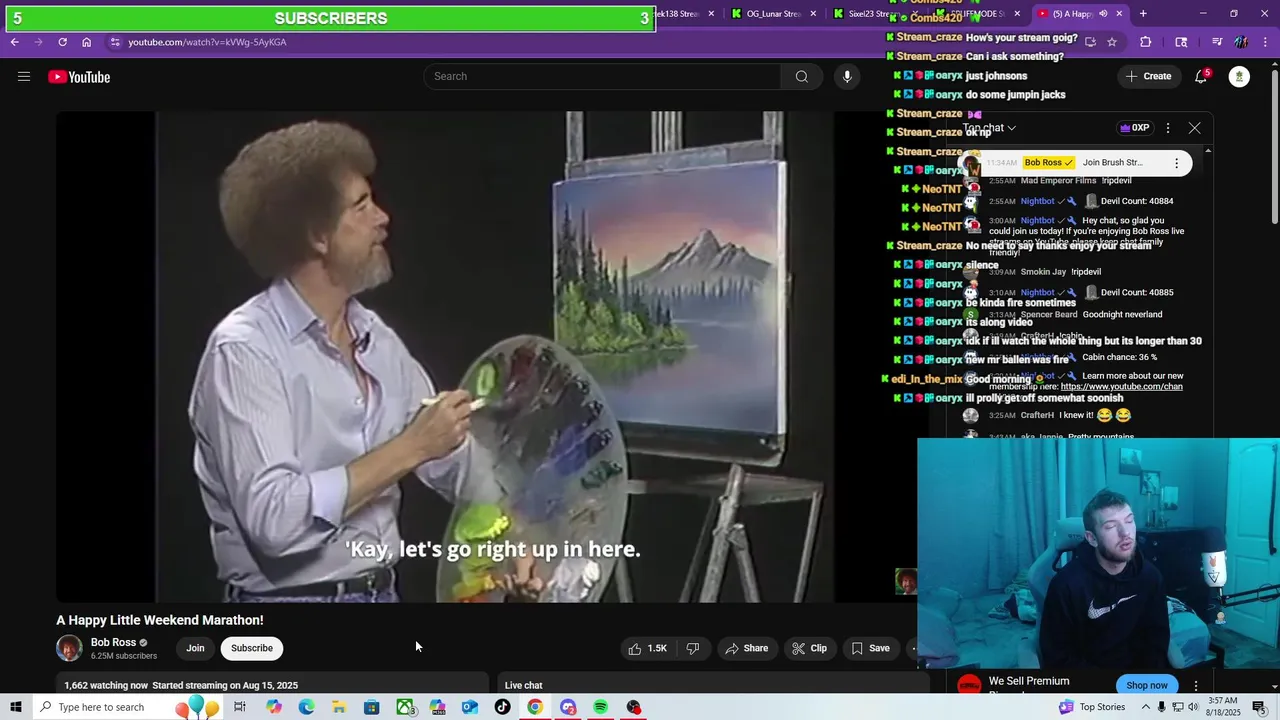1280x720 pixels.
Task: Open live chat options three-dot menu
Action: pos(1168,128)
